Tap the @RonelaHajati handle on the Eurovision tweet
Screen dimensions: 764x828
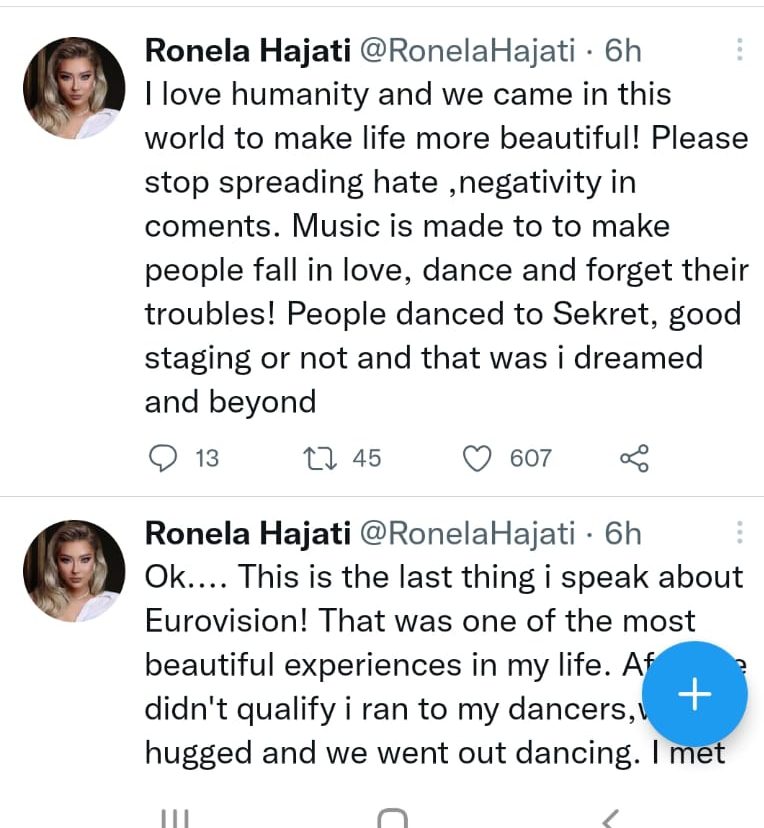pos(466,533)
